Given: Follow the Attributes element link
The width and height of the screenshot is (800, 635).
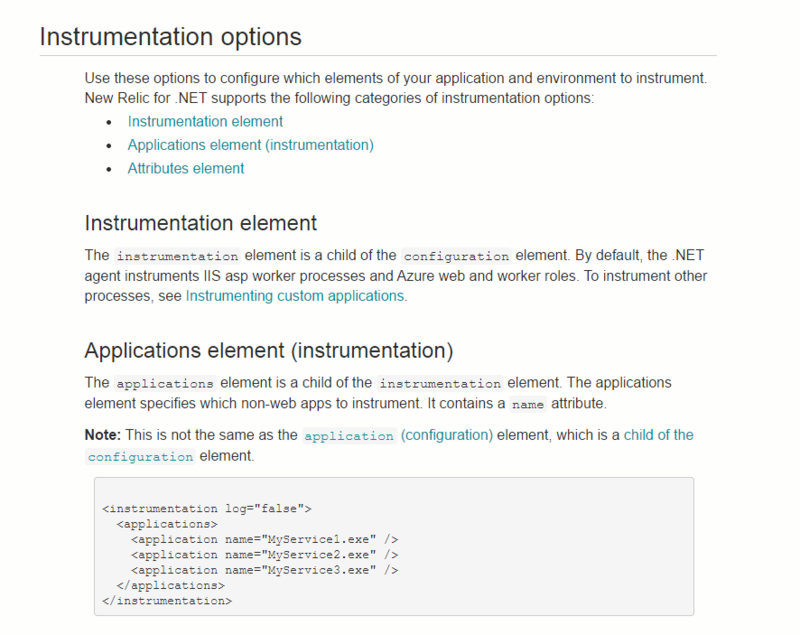Looking at the screenshot, I should point(185,168).
